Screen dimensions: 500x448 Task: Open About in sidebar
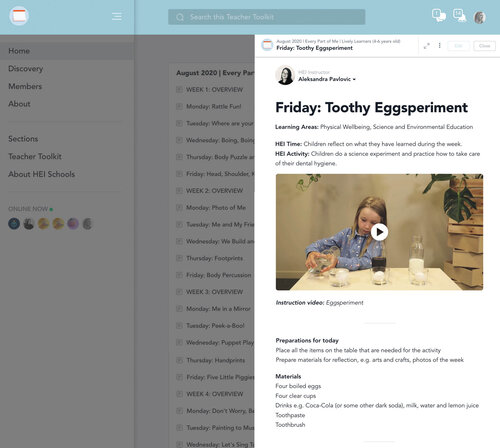(x=19, y=104)
